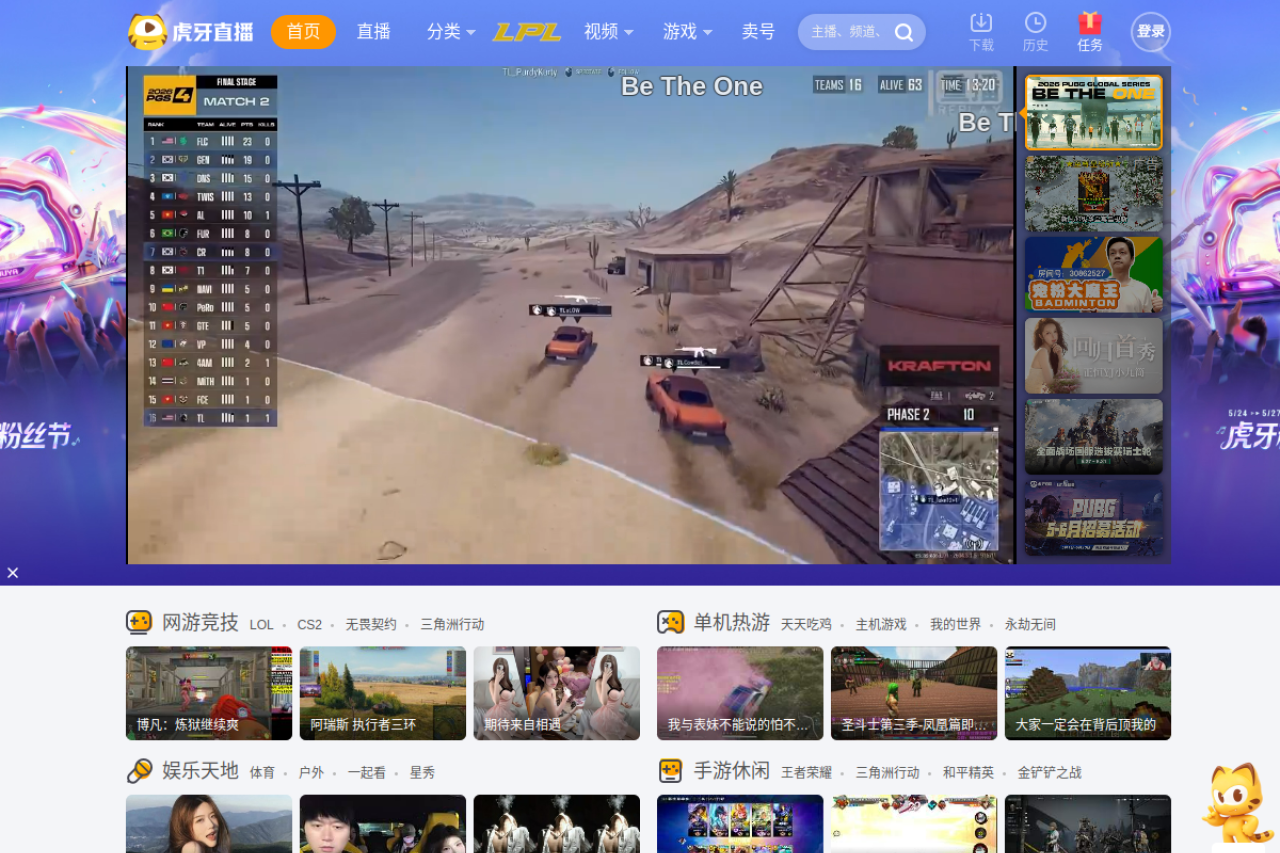Open the 天天吃鸡 category link

(x=806, y=625)
